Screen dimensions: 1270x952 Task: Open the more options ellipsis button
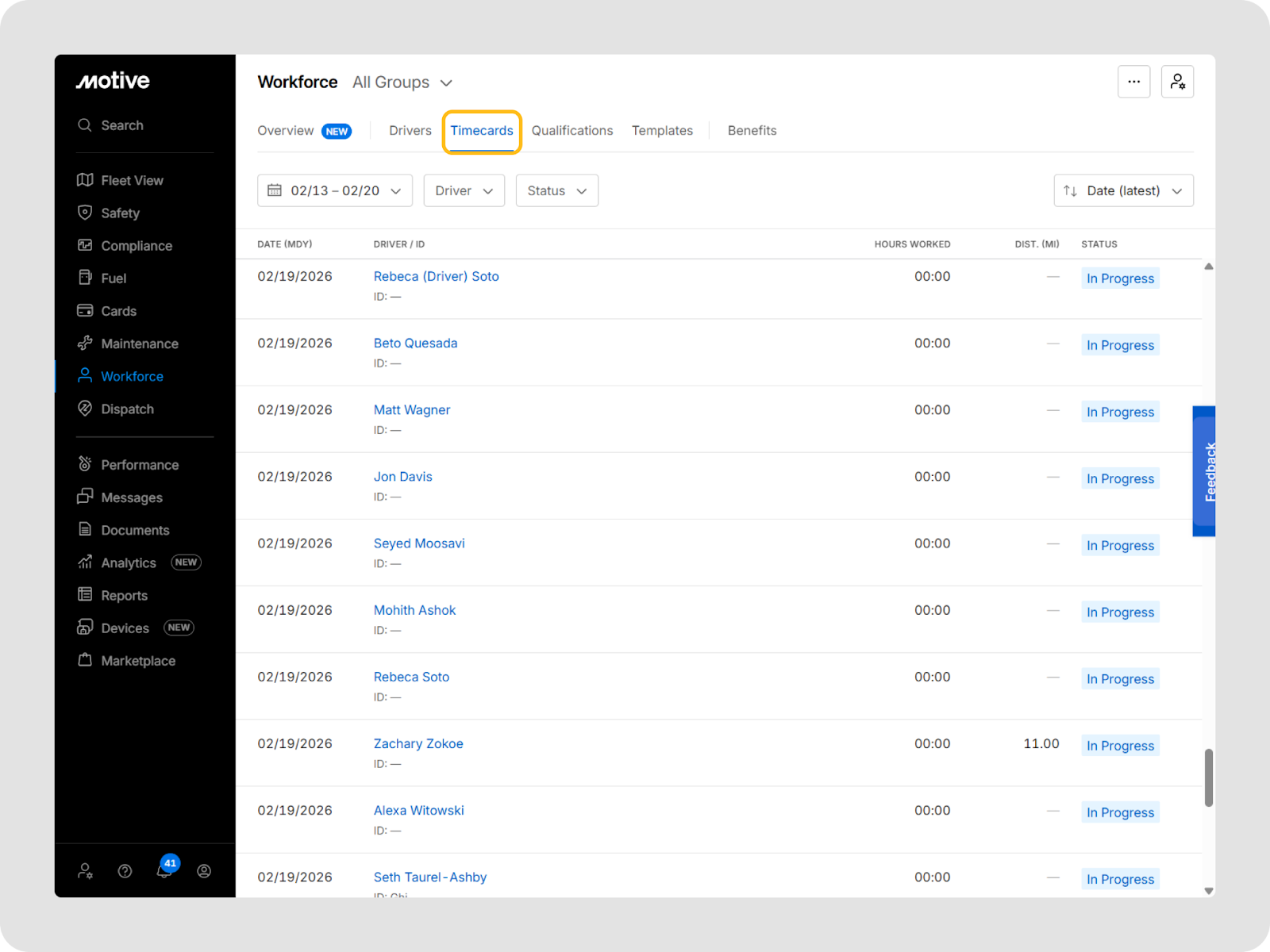pyautogui.click(x=1133, y=82)
